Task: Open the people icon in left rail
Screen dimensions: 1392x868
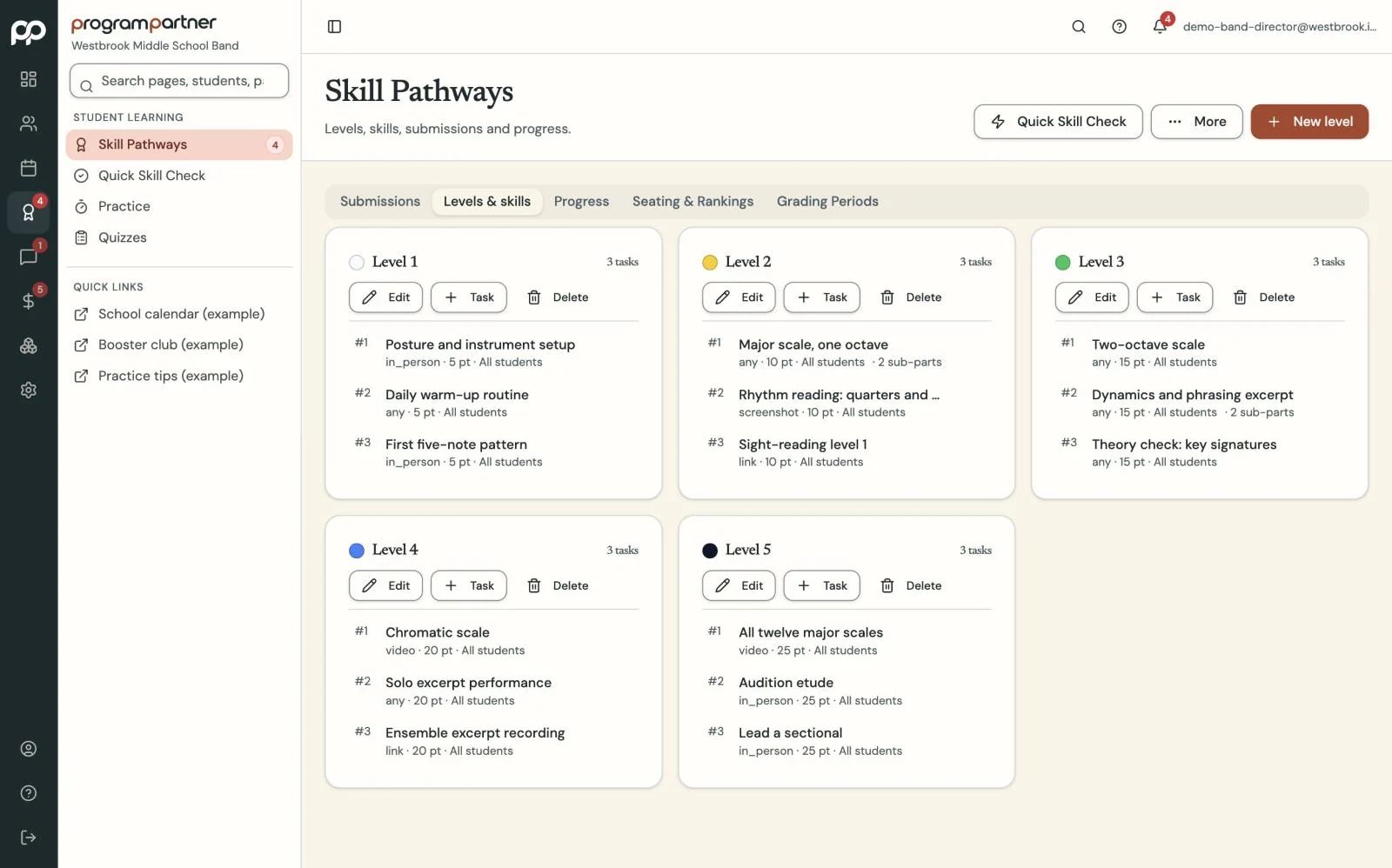Action: (29, 124)
